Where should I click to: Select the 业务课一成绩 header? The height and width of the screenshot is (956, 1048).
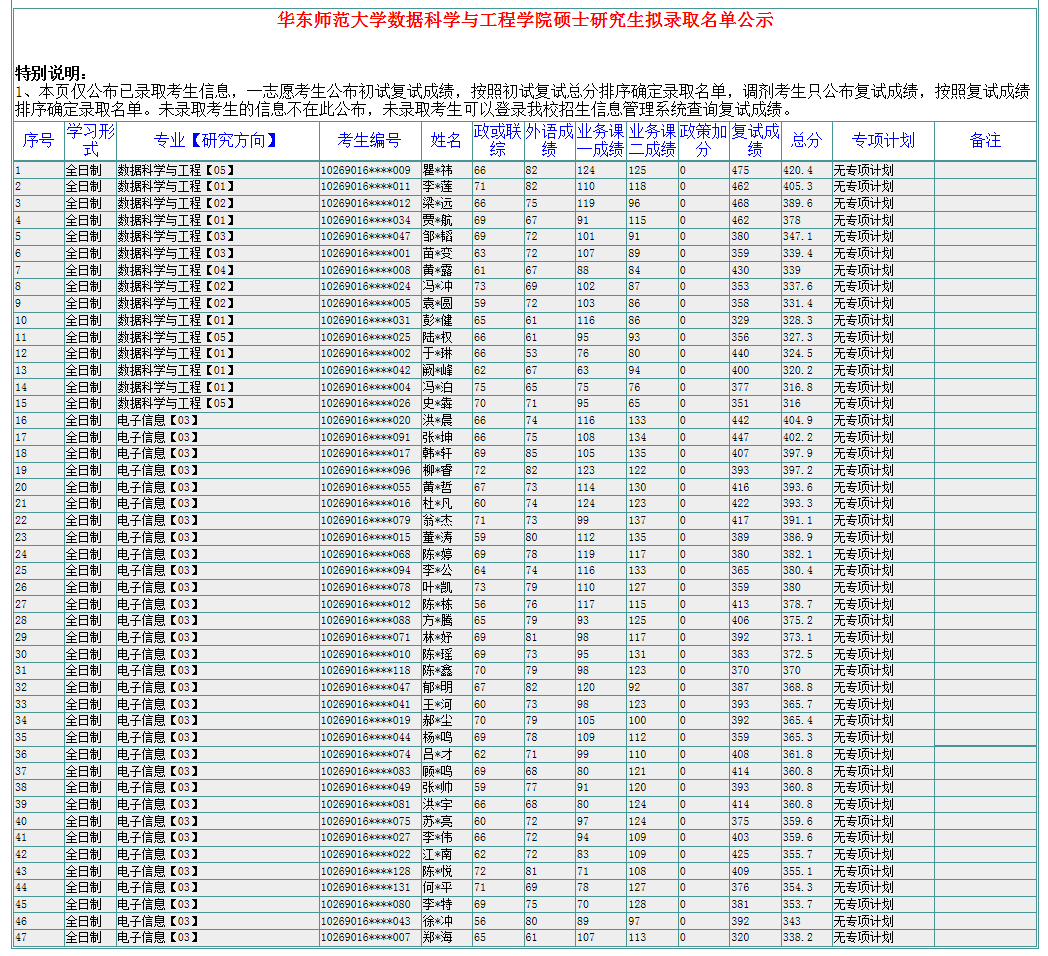[600, 141]
